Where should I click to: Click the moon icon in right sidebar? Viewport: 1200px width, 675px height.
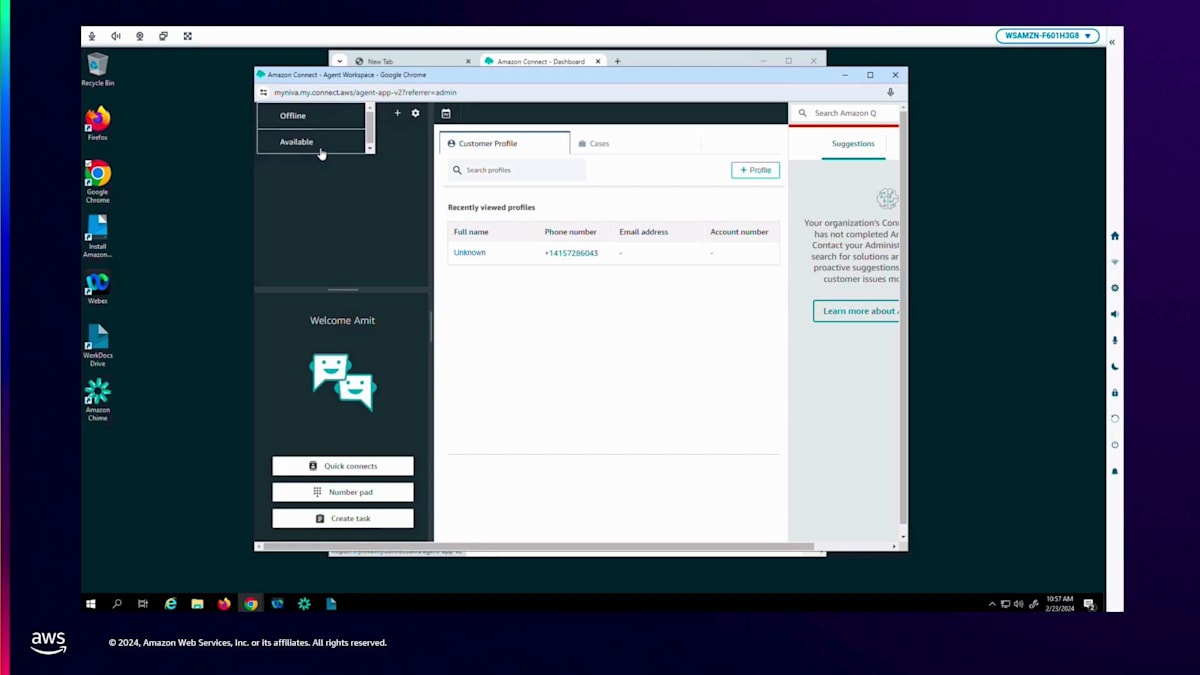tap(1115, 366)
